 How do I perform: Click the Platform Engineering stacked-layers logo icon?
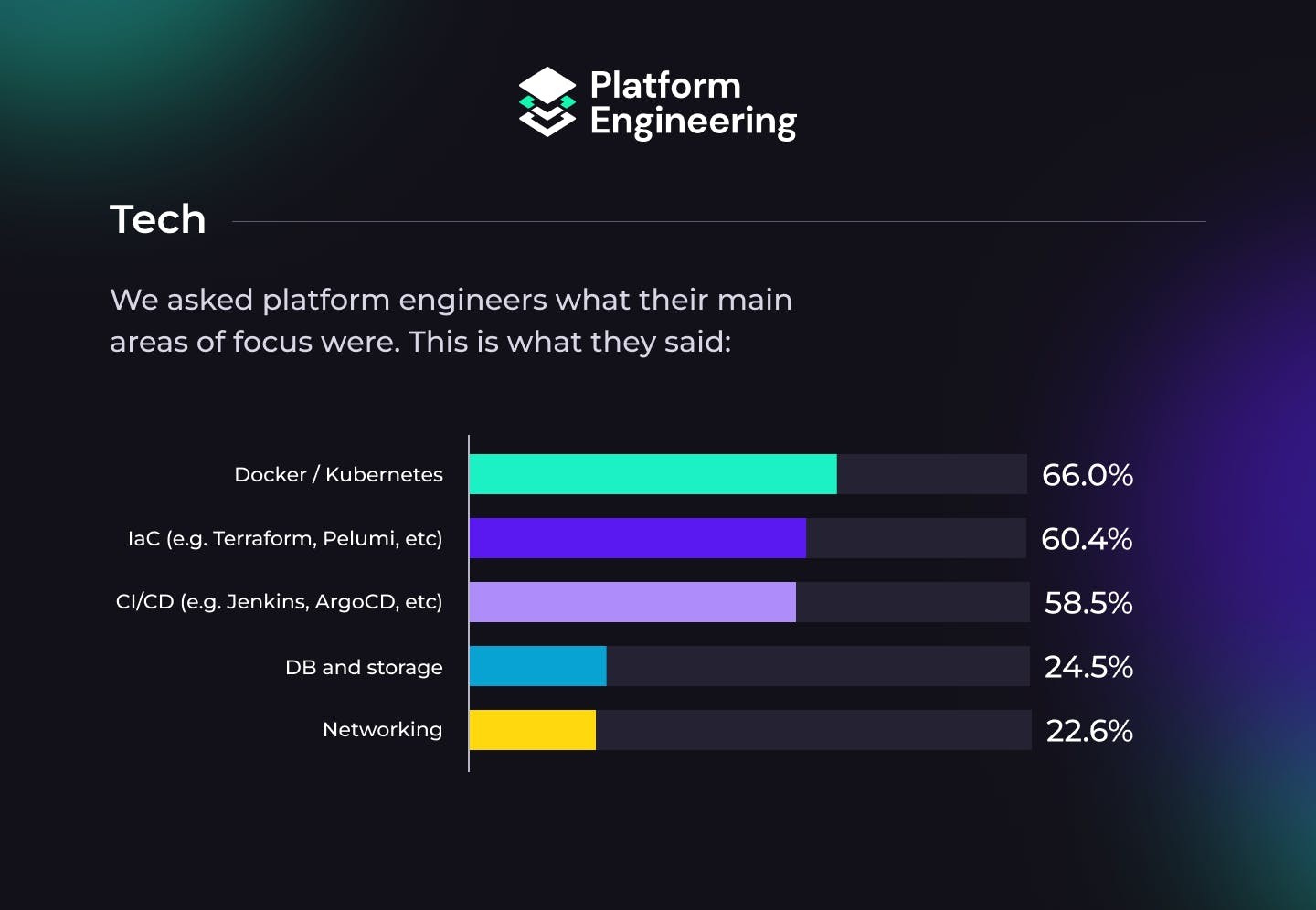pyautogui.click(x=547, y=102)
